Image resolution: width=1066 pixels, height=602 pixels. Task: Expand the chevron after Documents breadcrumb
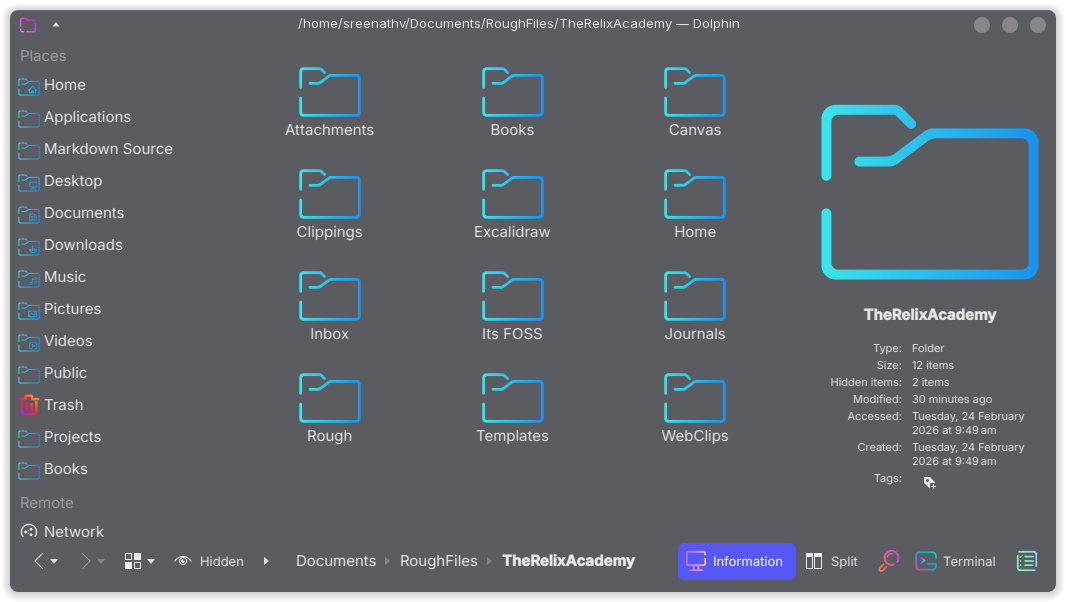[x=388, y=561]
